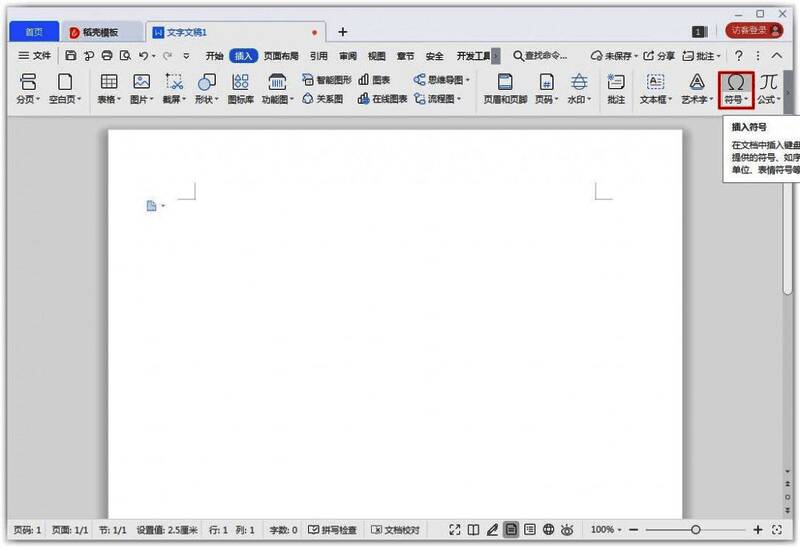Image resolution: width=800 pixels, height=547 pixels.
Task: Click the Visitor Login (访客登录) button
Action: tap(754, 31)
